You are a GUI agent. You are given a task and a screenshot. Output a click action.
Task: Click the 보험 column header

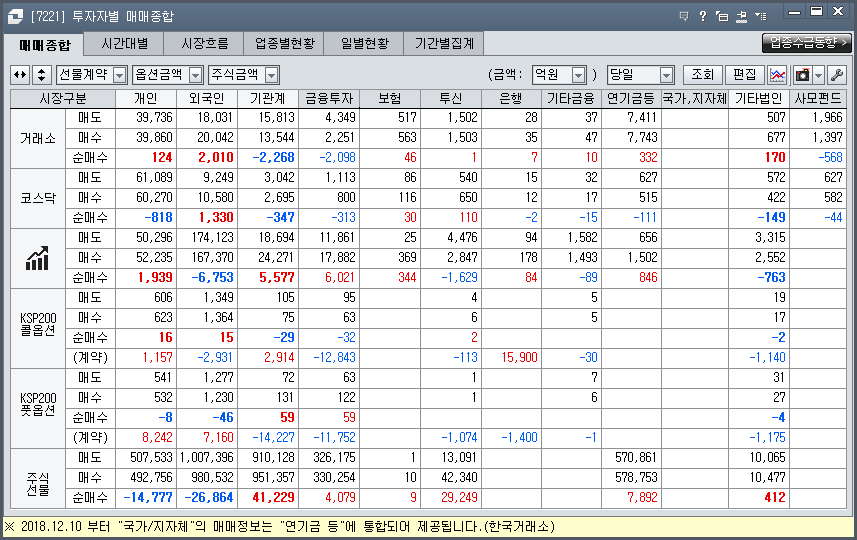click(x=390, y=99)
